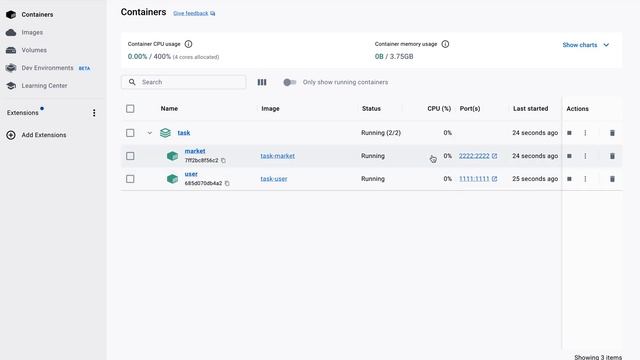
Task: Copy the market container ID
Action: 223,161
